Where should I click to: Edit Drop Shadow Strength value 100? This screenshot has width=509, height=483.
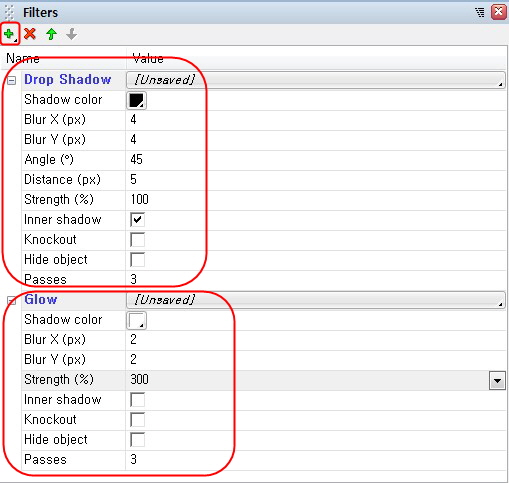click(139, 200)
